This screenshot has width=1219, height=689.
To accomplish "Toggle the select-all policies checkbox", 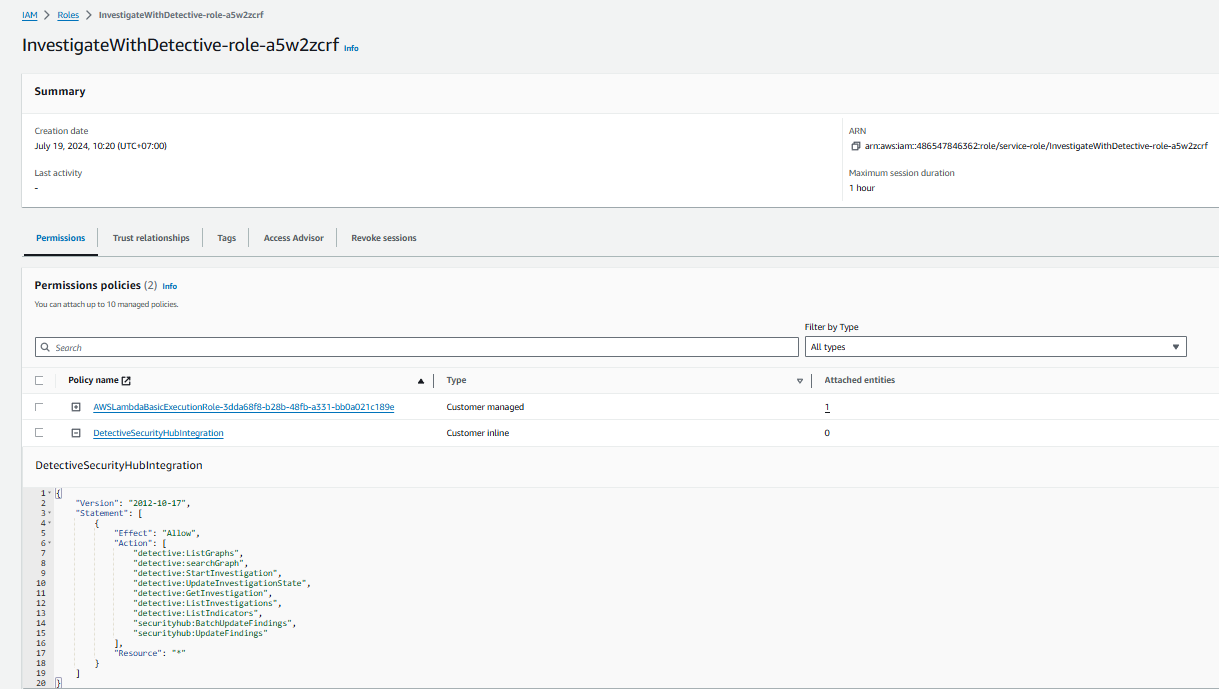I will 39,380.
